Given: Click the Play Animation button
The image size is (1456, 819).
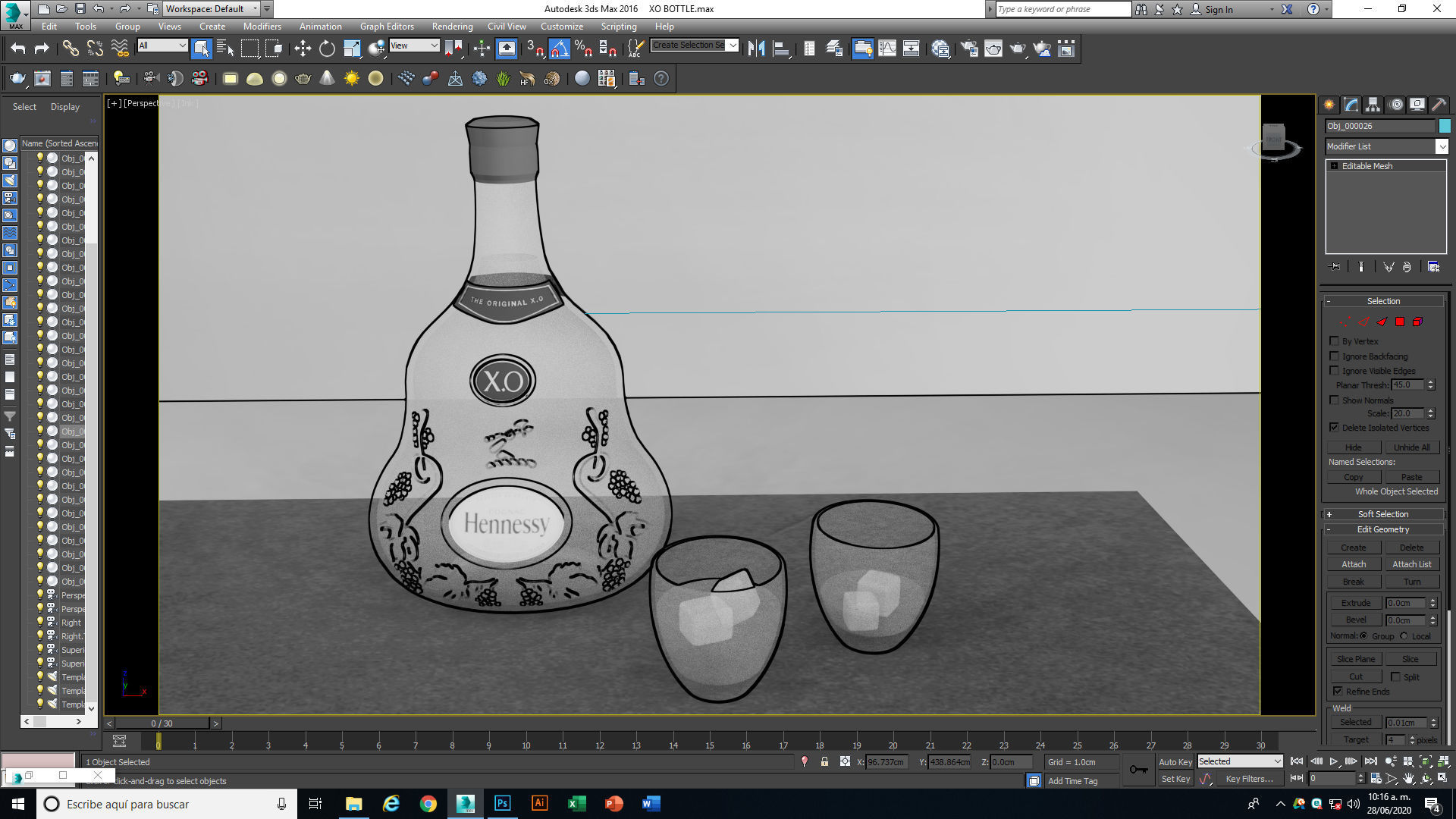Looking at the screenshot, I should click(1334, 761).
